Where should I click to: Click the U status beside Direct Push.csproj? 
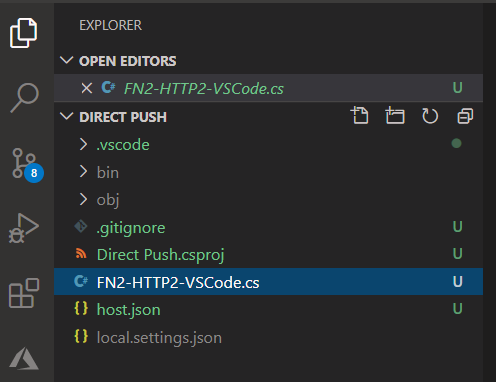tap(457, 254)
